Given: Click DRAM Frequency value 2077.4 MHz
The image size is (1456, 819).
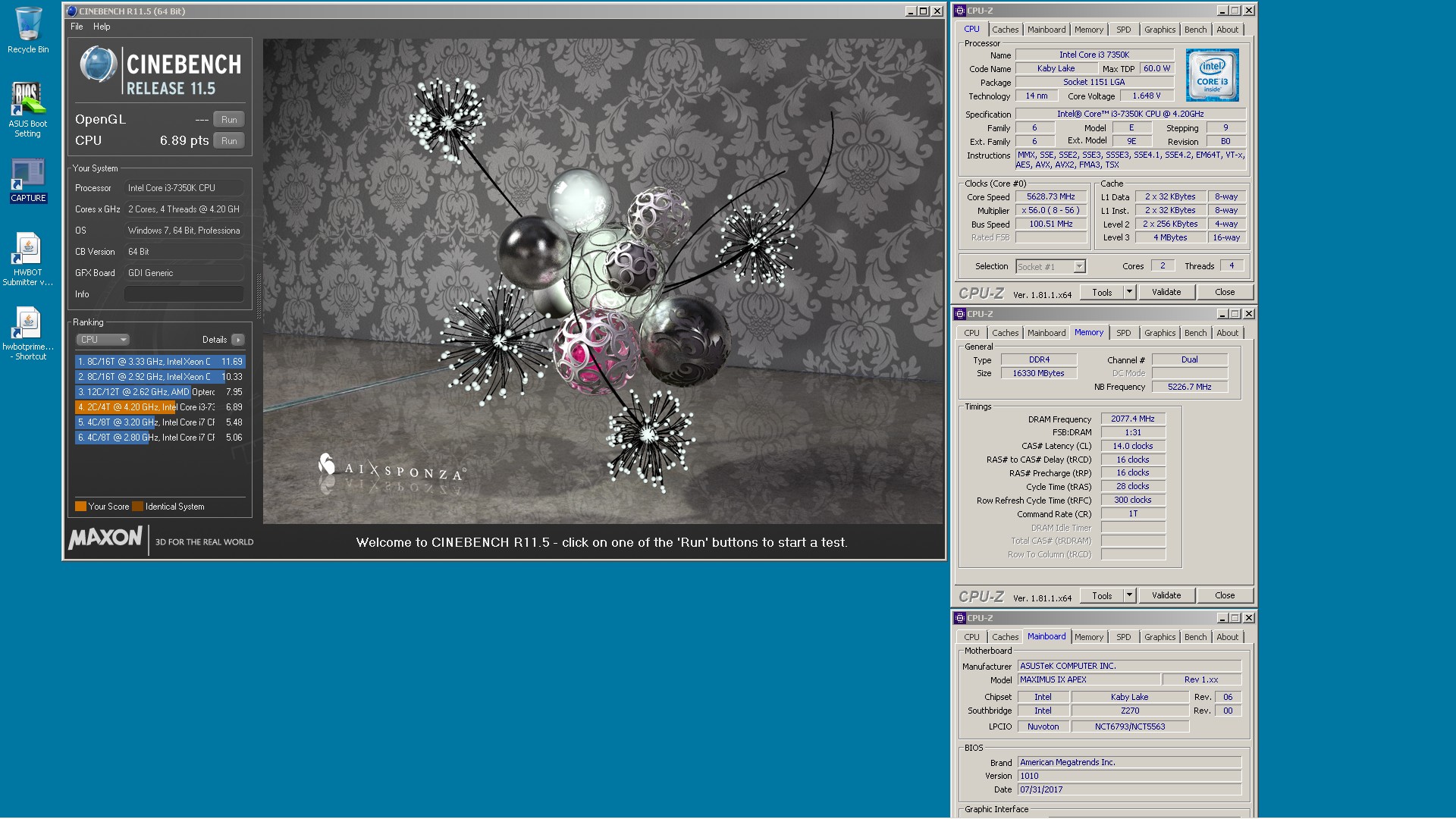Looking at the screenshot, I should point(1133,419).
